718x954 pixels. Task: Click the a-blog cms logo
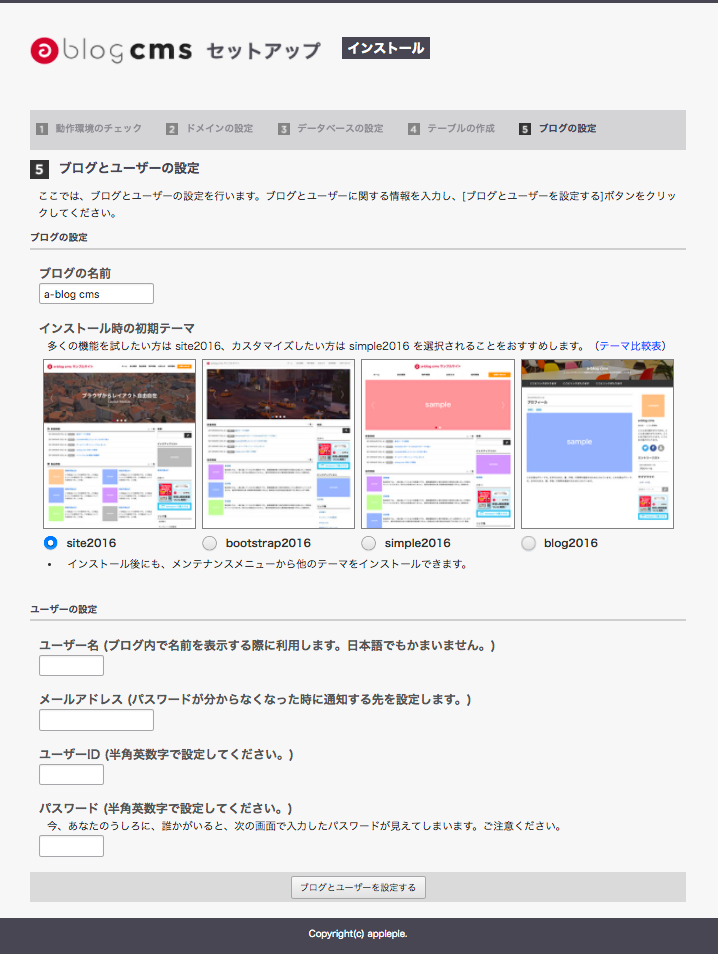click(111, 50)
